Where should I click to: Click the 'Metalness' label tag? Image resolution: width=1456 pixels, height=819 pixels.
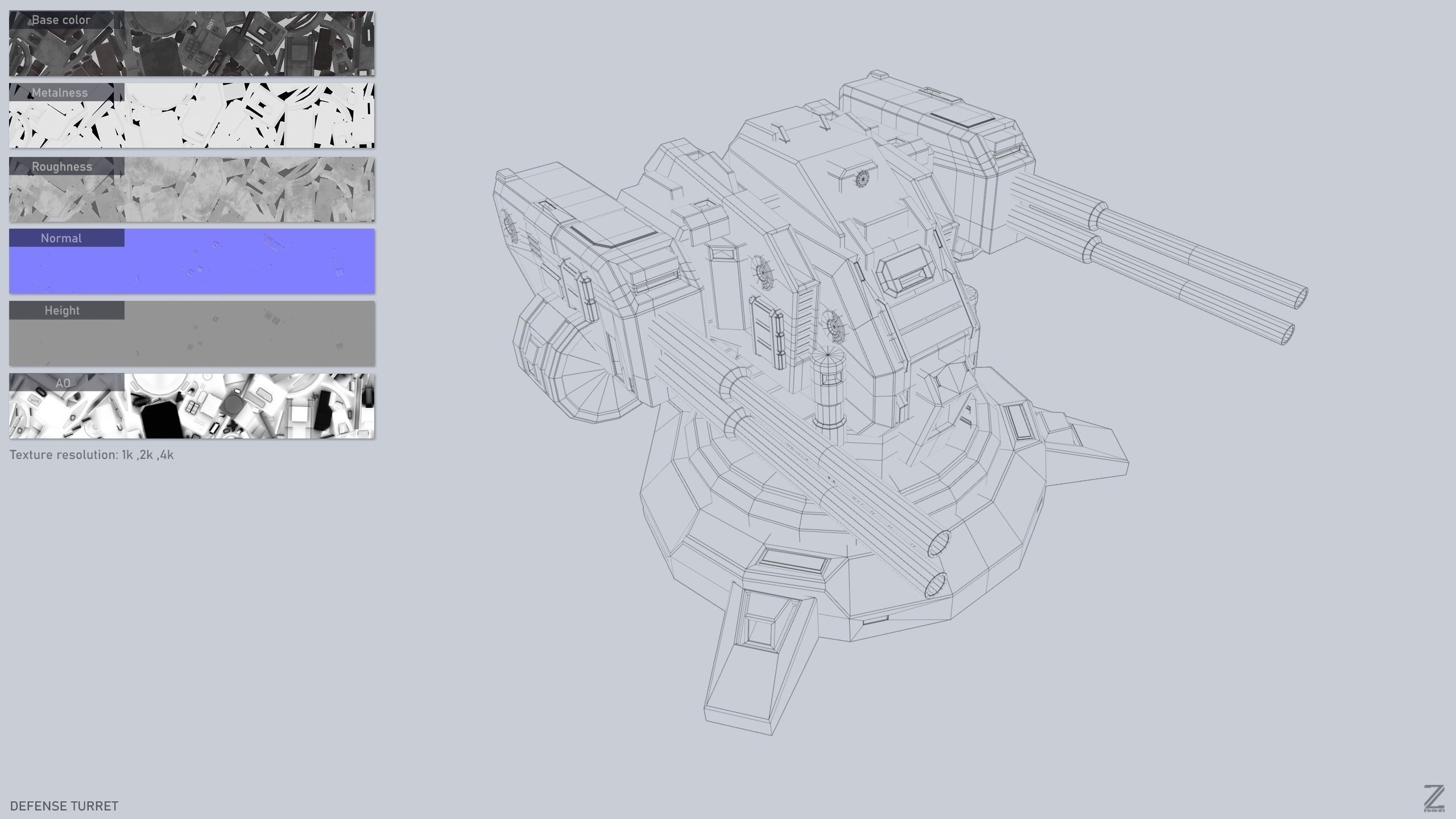click(60, 93)
